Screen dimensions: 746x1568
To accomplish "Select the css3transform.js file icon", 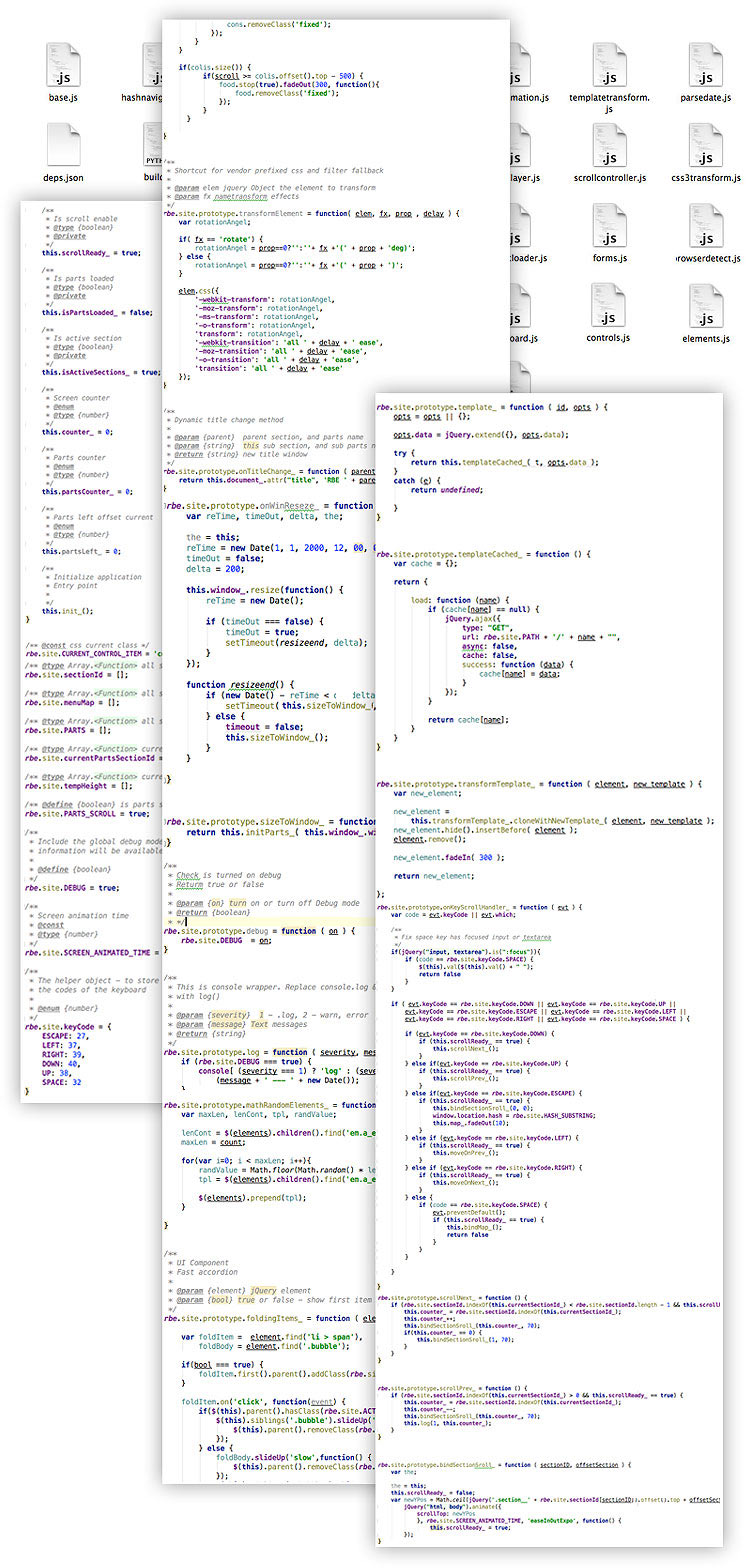I will (x=708, y=146).
